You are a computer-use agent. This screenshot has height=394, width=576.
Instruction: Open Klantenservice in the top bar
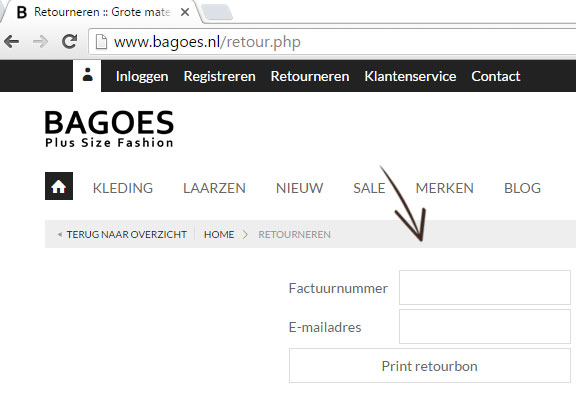410,76
